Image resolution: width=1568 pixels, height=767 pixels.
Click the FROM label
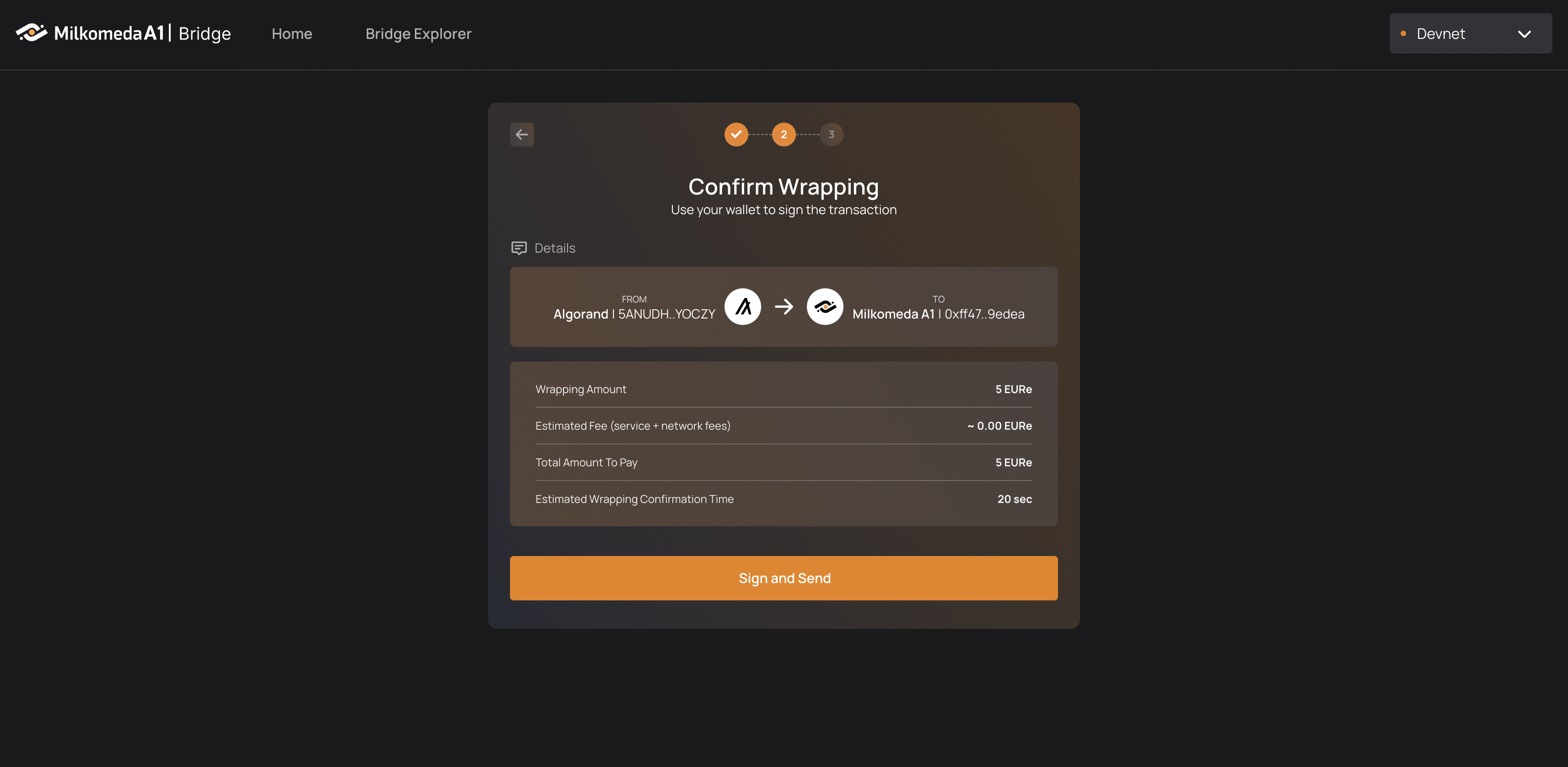click(x=634, y=299)
